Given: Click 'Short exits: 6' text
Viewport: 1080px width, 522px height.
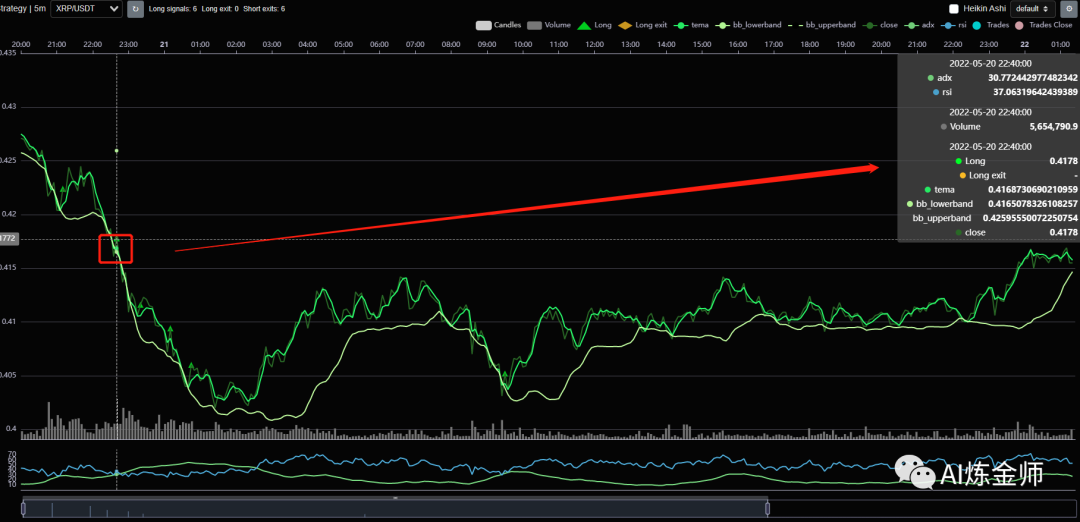Looking at the screenshot, I should click(264, 9).
